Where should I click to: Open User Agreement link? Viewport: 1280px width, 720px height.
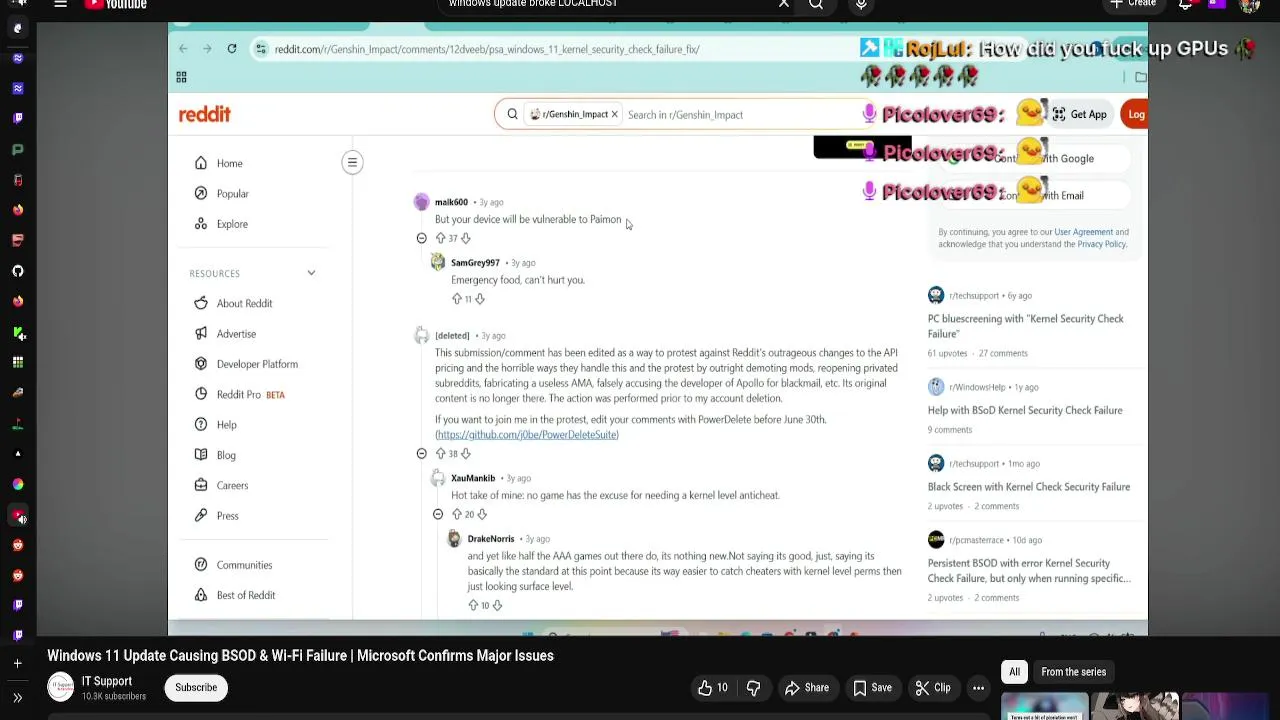pos(1083,232)
